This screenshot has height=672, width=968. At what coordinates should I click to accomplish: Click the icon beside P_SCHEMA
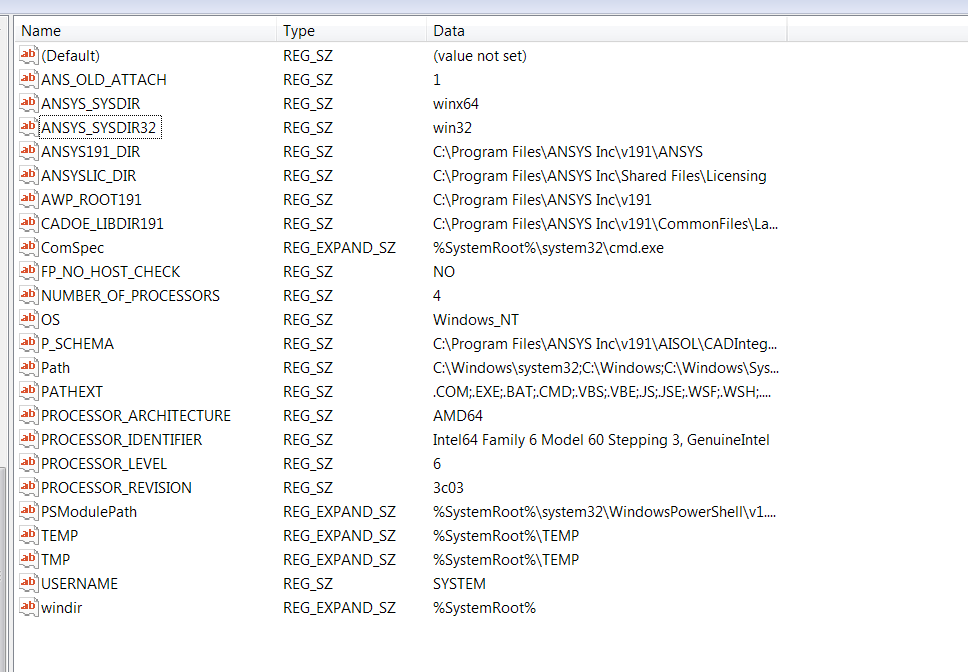(x=28, y=344)
